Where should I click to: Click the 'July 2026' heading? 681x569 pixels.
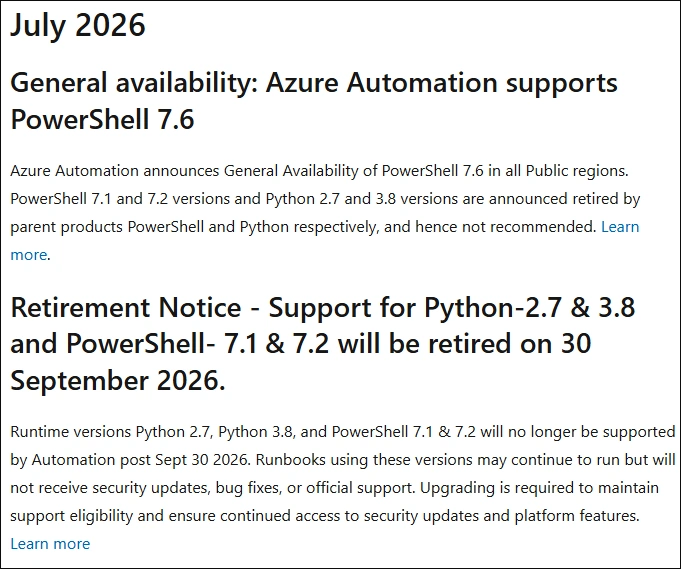pos(78,24)
